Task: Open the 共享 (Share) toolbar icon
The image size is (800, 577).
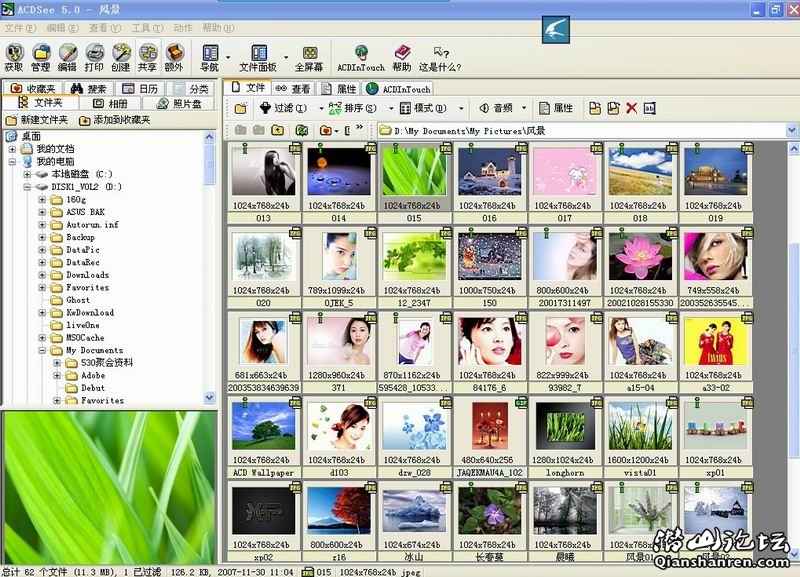Action: 147,56
